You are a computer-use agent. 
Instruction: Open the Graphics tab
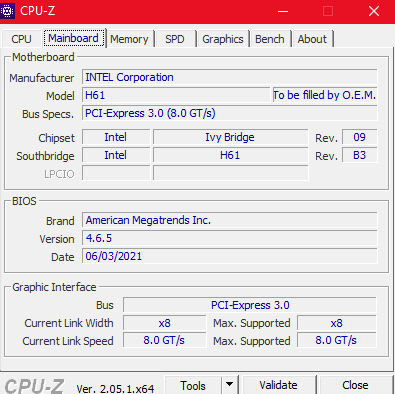(223, 39)
